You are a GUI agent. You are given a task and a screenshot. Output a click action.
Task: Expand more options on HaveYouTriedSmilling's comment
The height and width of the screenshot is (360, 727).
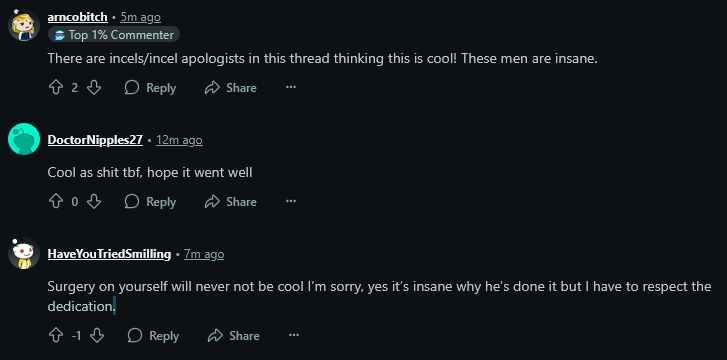[x=294, y=335]
